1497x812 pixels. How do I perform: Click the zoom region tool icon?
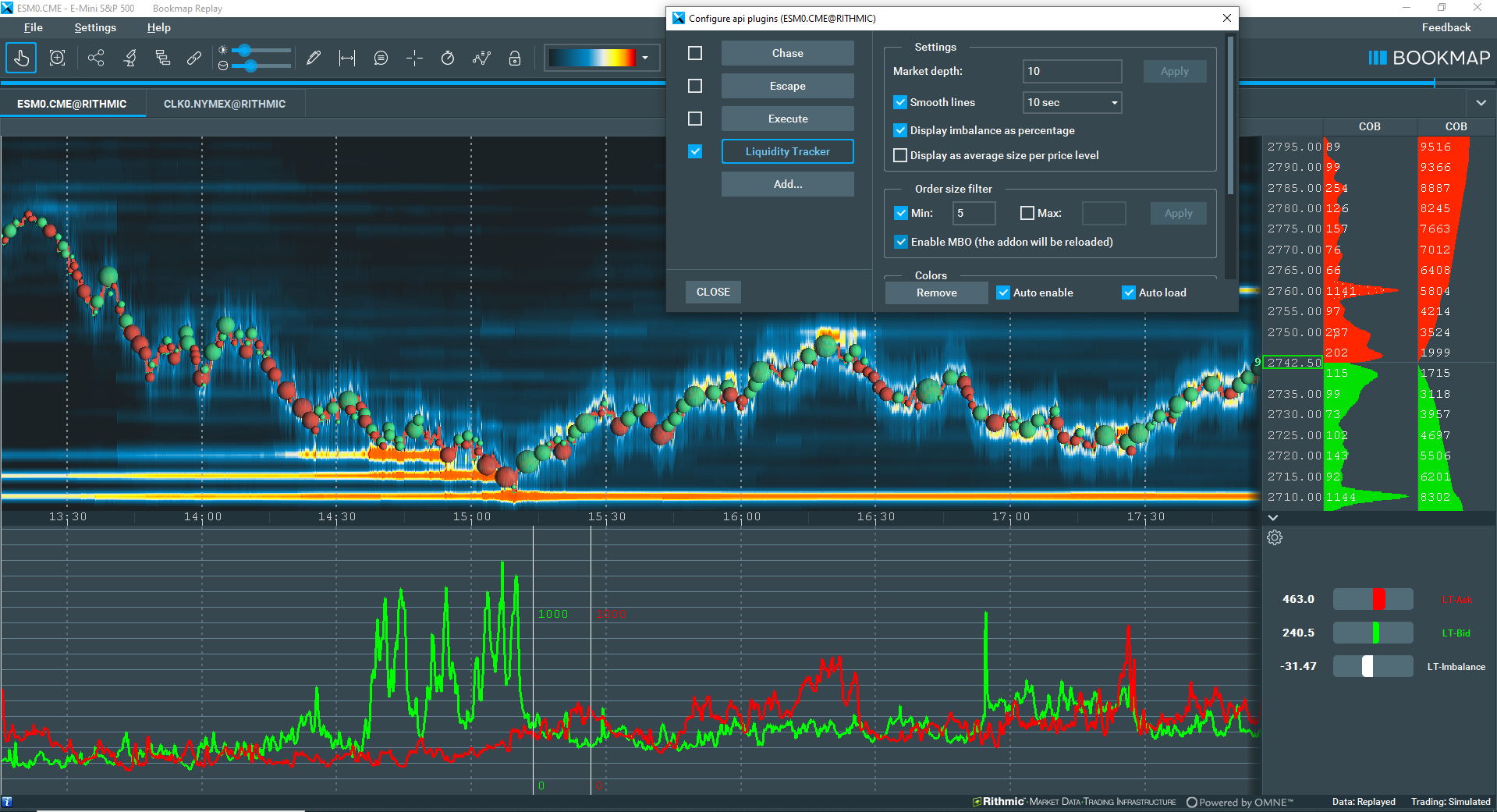point(57,58)
